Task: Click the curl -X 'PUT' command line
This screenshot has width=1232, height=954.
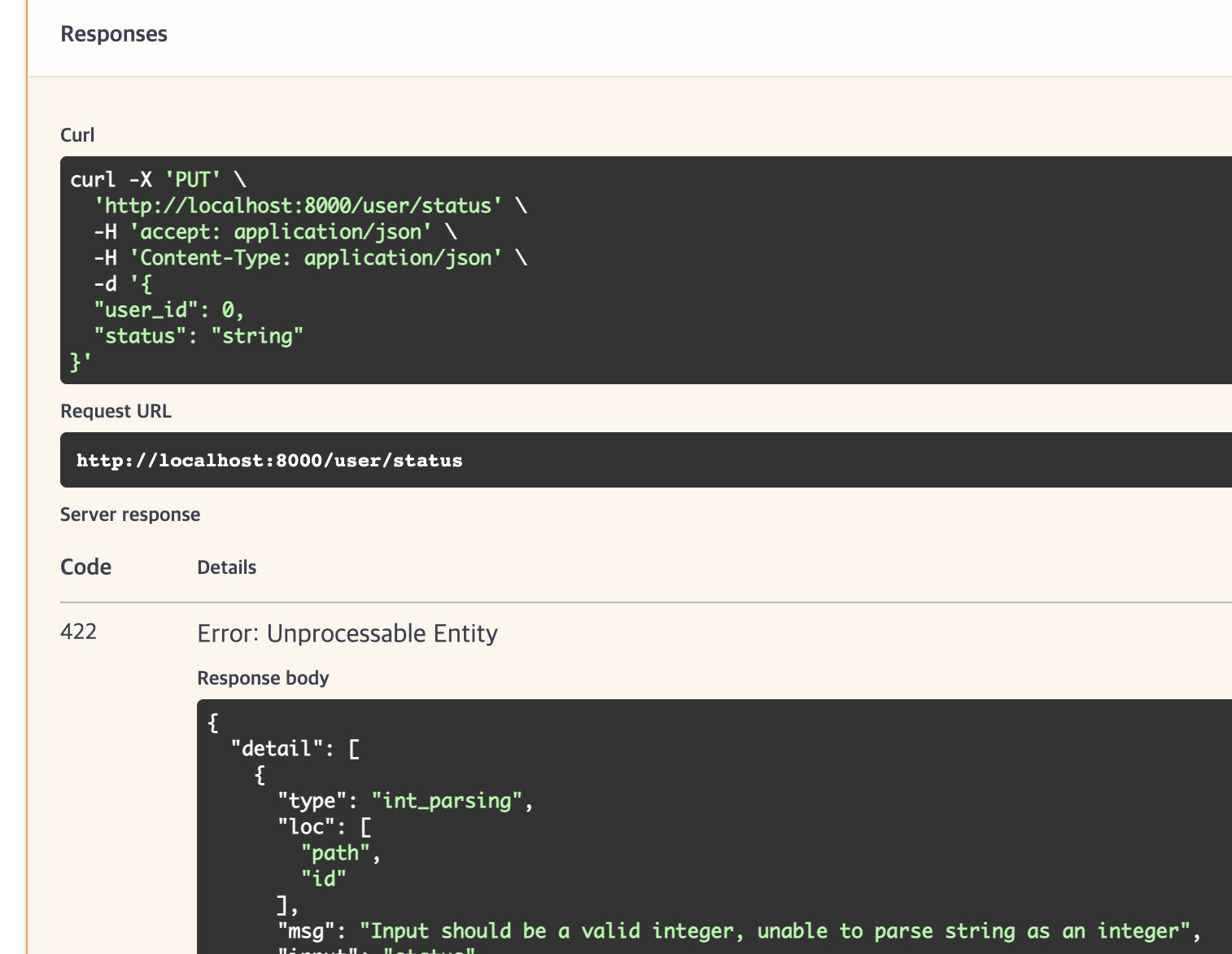Action: click(158, 179)
